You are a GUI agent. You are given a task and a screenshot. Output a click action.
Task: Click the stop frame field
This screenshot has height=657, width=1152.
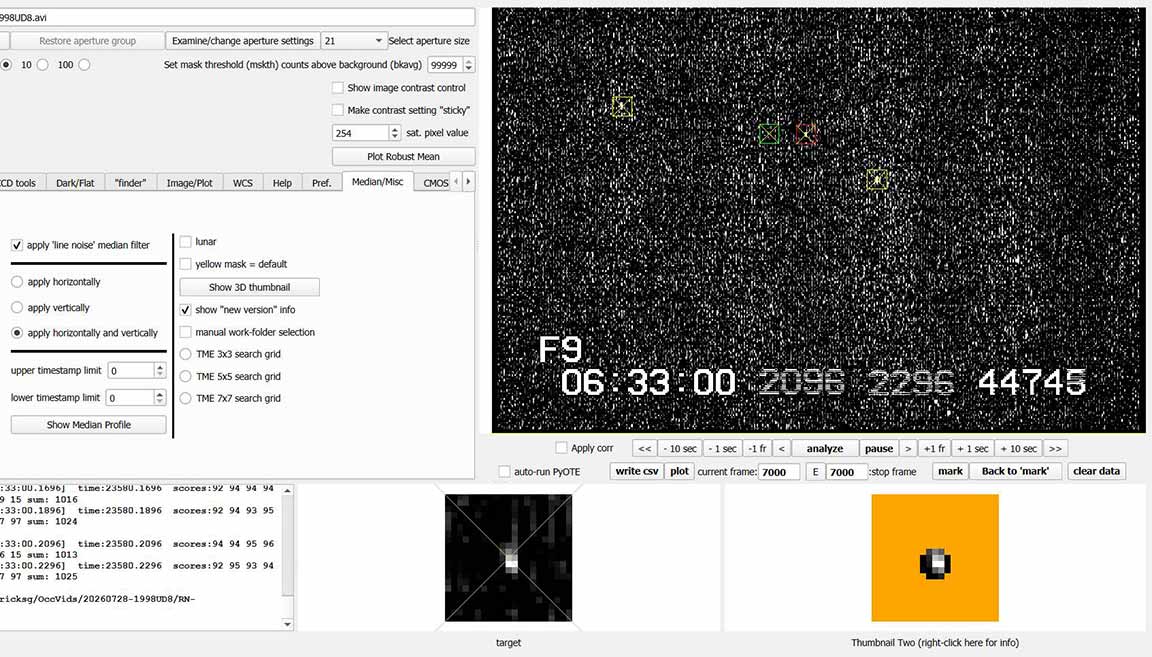[x=846, y=472]
